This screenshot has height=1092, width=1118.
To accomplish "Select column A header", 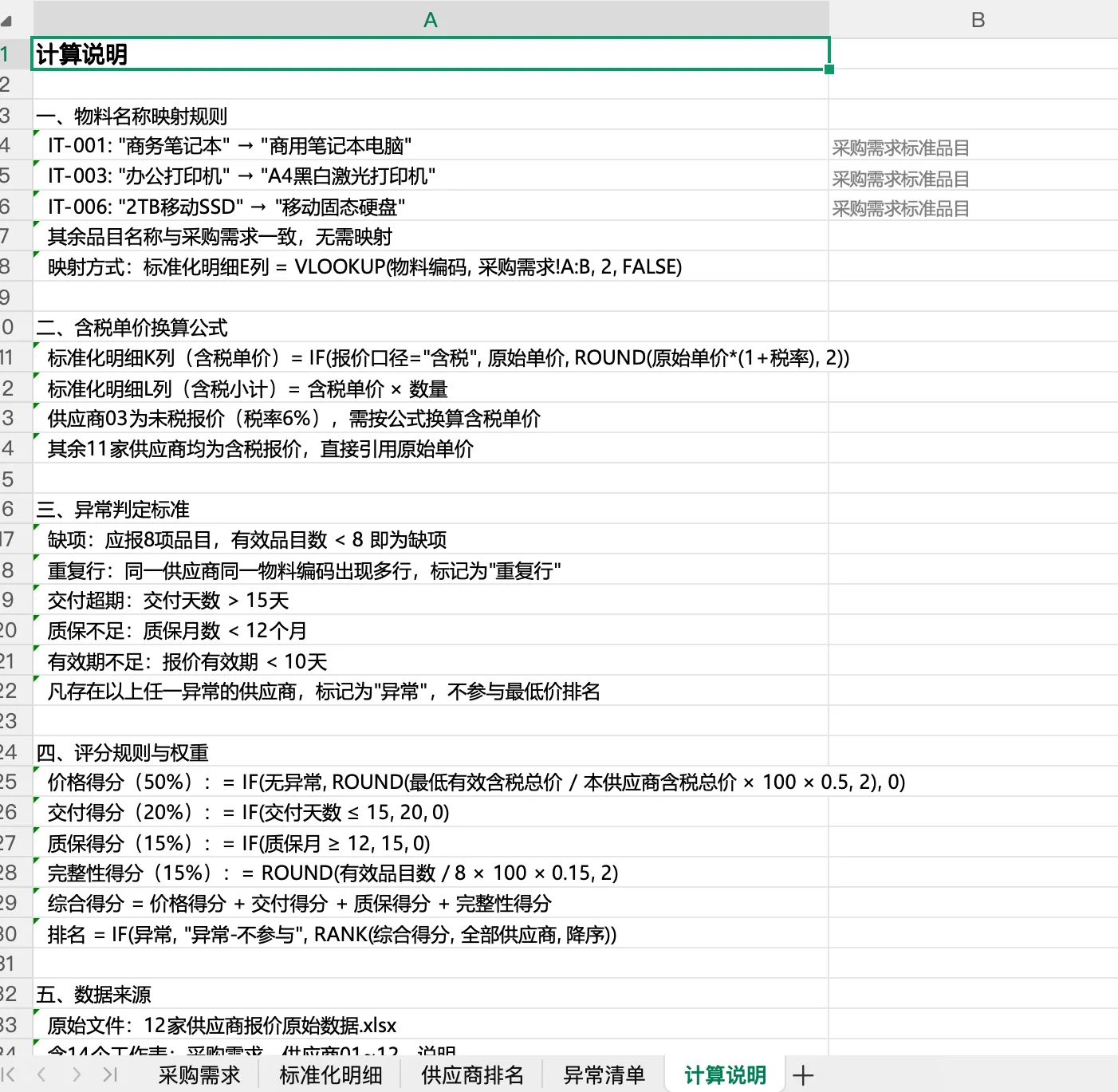I will (x=431, y=20).
